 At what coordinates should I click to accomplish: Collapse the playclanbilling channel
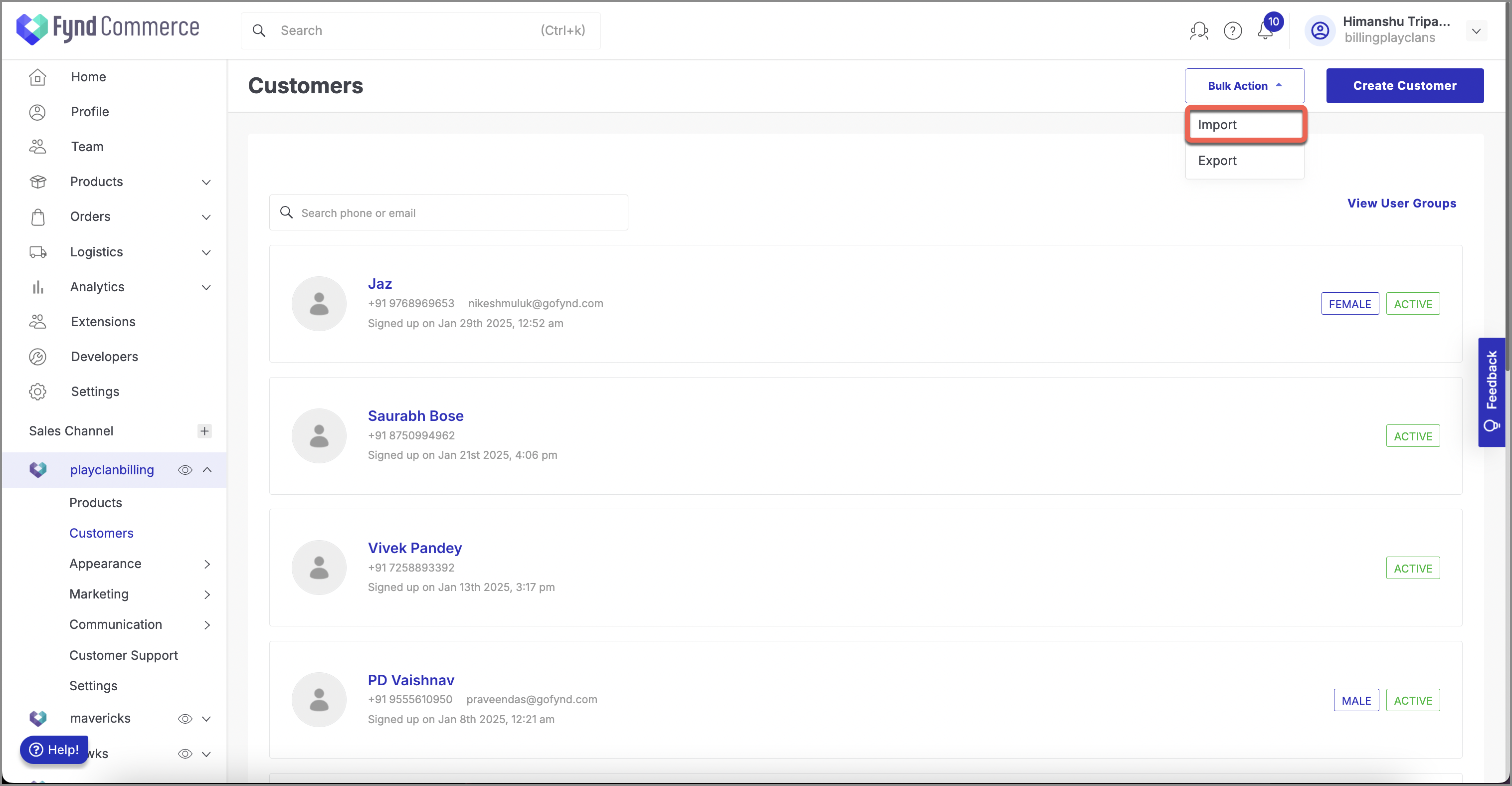point(207,470)
